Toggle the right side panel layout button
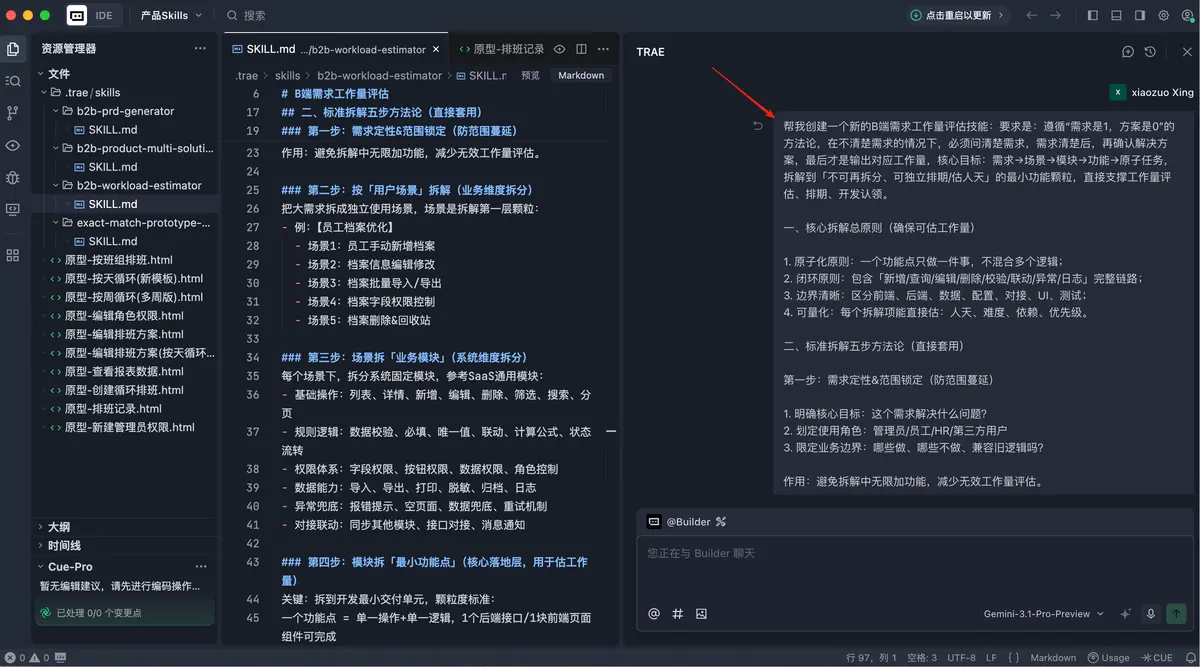The height and width of the screenshot is (667, 1200). click(1140, 16)
